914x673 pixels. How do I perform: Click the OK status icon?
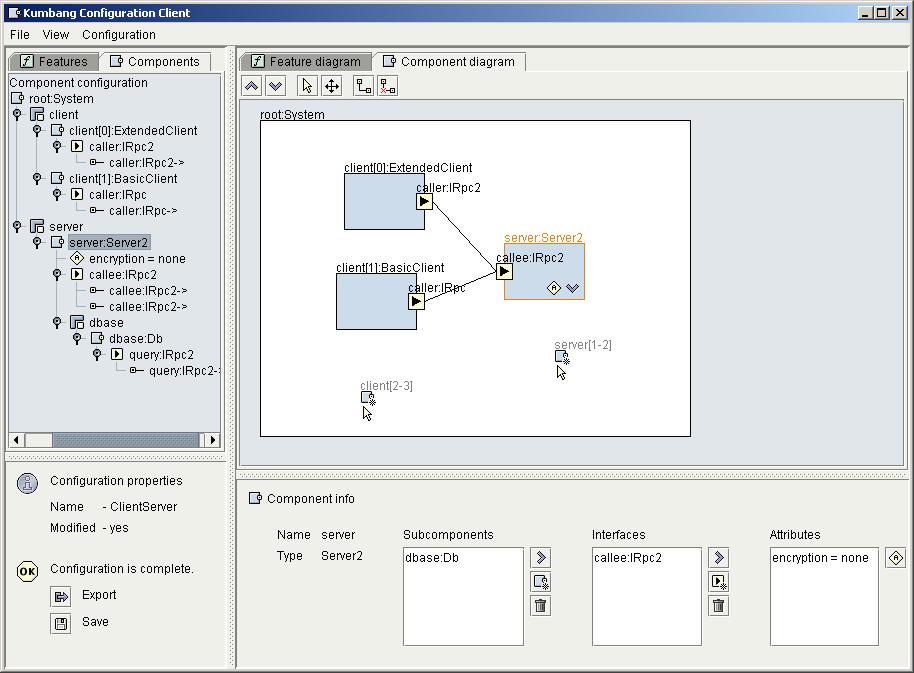pyautogui.click(x=27, y=571)
